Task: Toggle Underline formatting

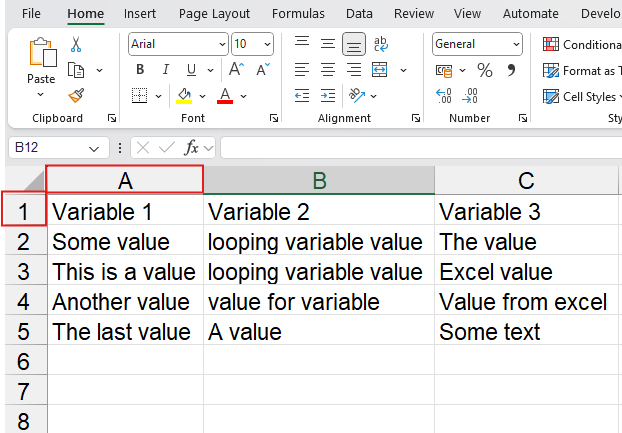Action: [191, 70]
